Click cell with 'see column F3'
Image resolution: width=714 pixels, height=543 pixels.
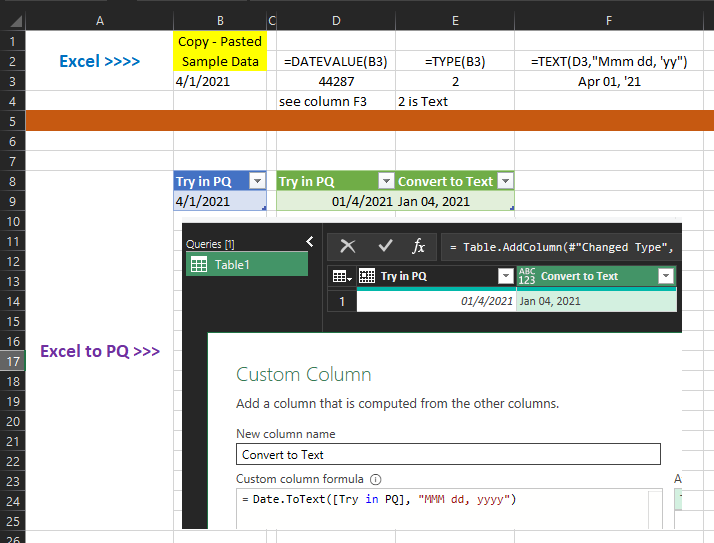(336, 101)
